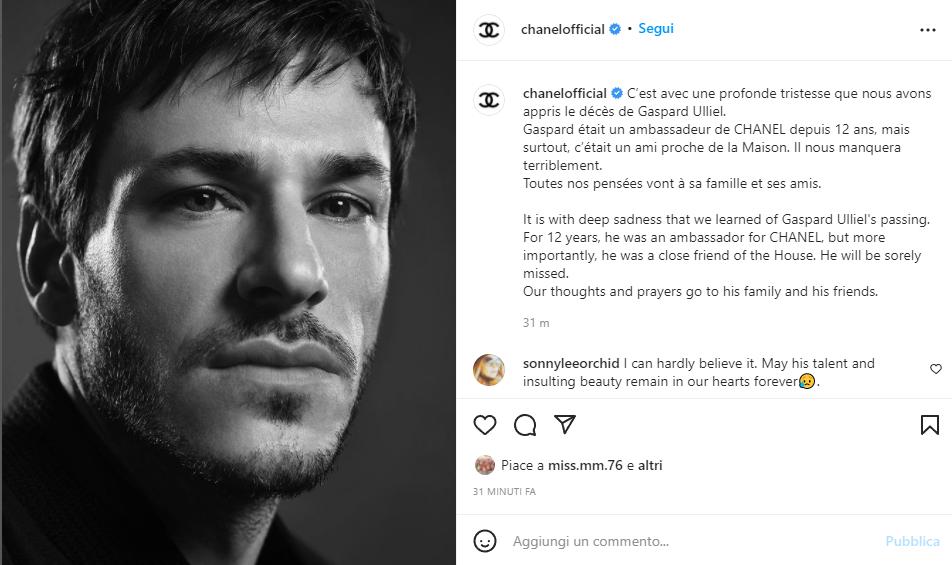The width and height of the screenshot is (952, 565).
Task: Open chanelofficial profile from header username
Action: [562, 29]
